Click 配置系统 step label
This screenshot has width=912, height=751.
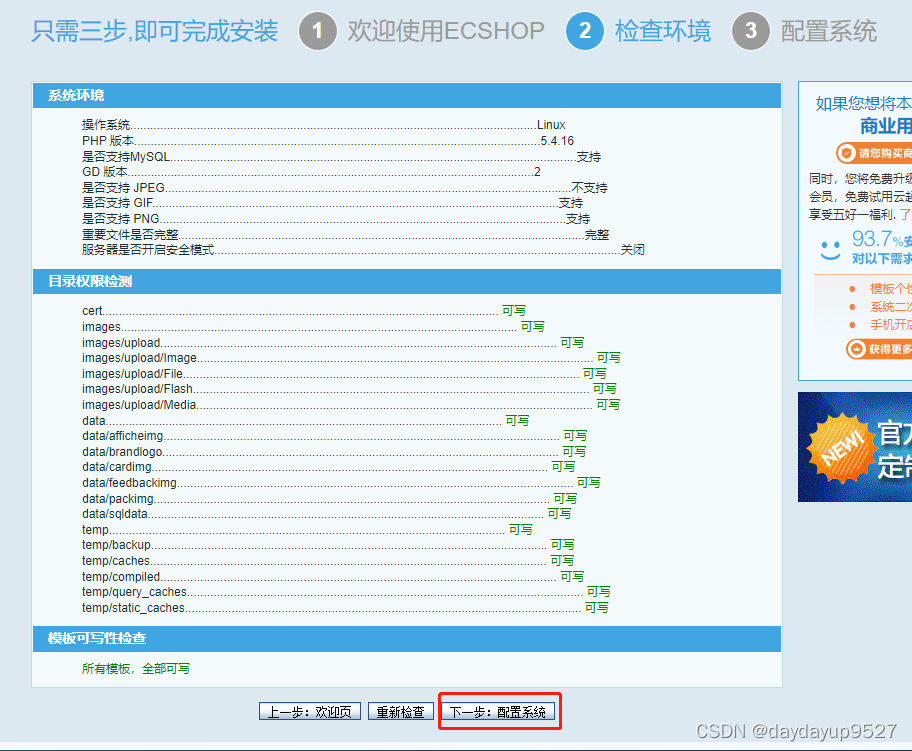(x=829, y=31)
